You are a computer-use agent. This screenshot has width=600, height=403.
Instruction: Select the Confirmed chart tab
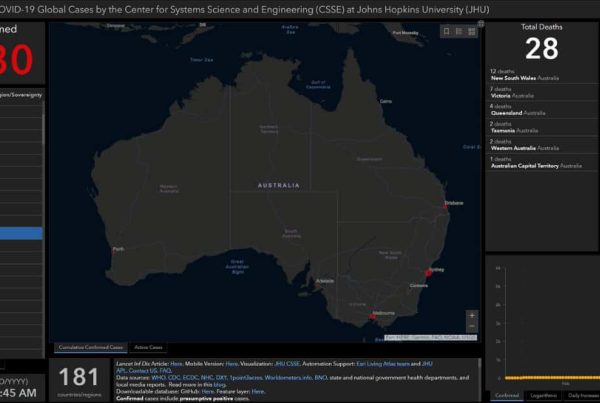pos(507,395)
